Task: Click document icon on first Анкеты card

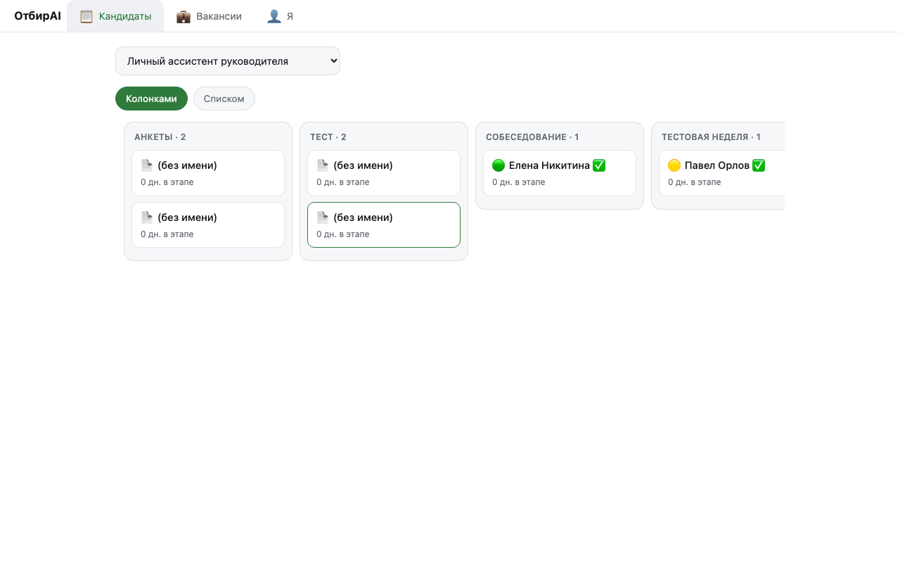Action: 147,165
